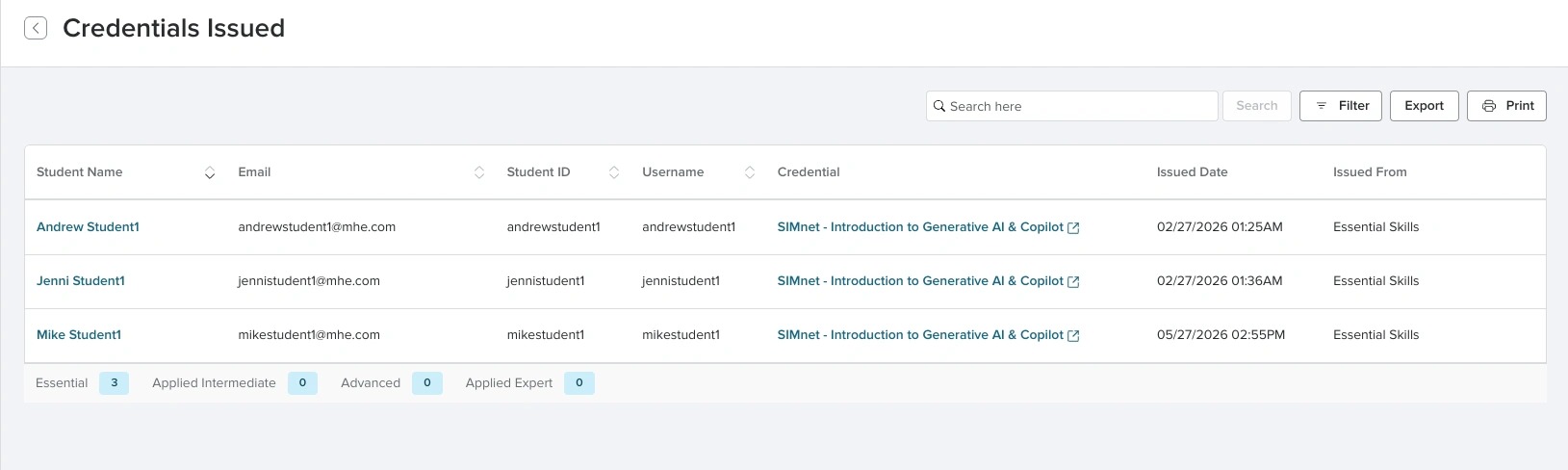The height and width of the screenshot is (470, 1568).
Task: Open Jenni's SIMnet Generative AI & Copilot credential
Action: click(920, 281)
